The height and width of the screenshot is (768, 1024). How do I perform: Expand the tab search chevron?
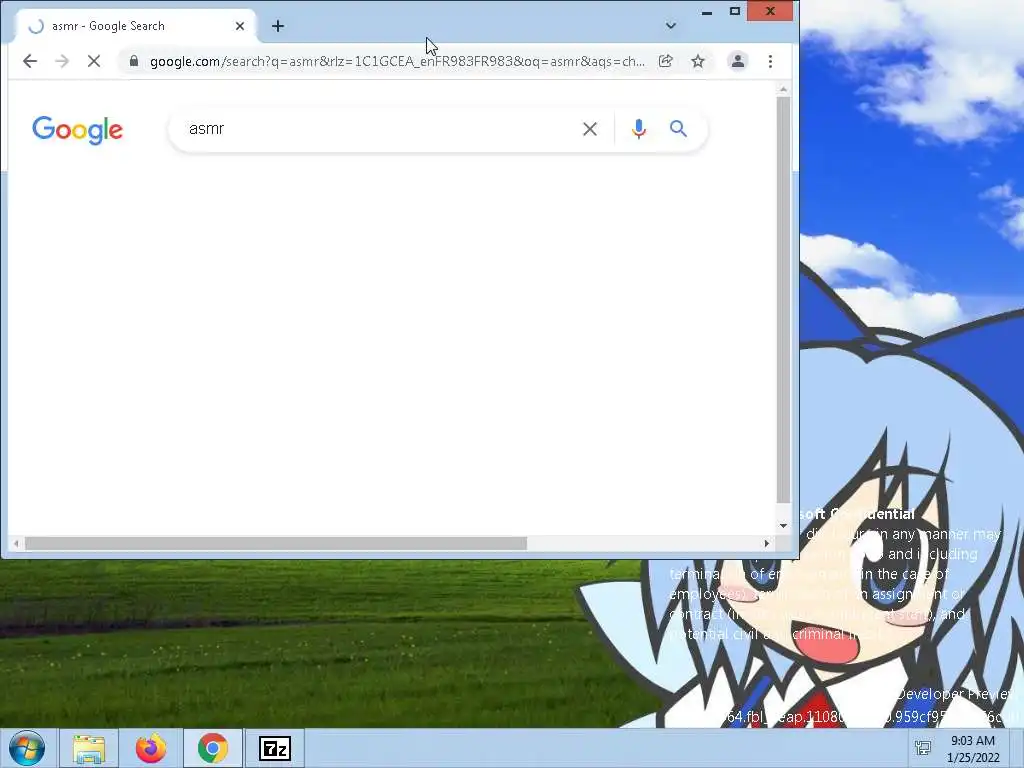pyautogui.click(x=671, y=26)
